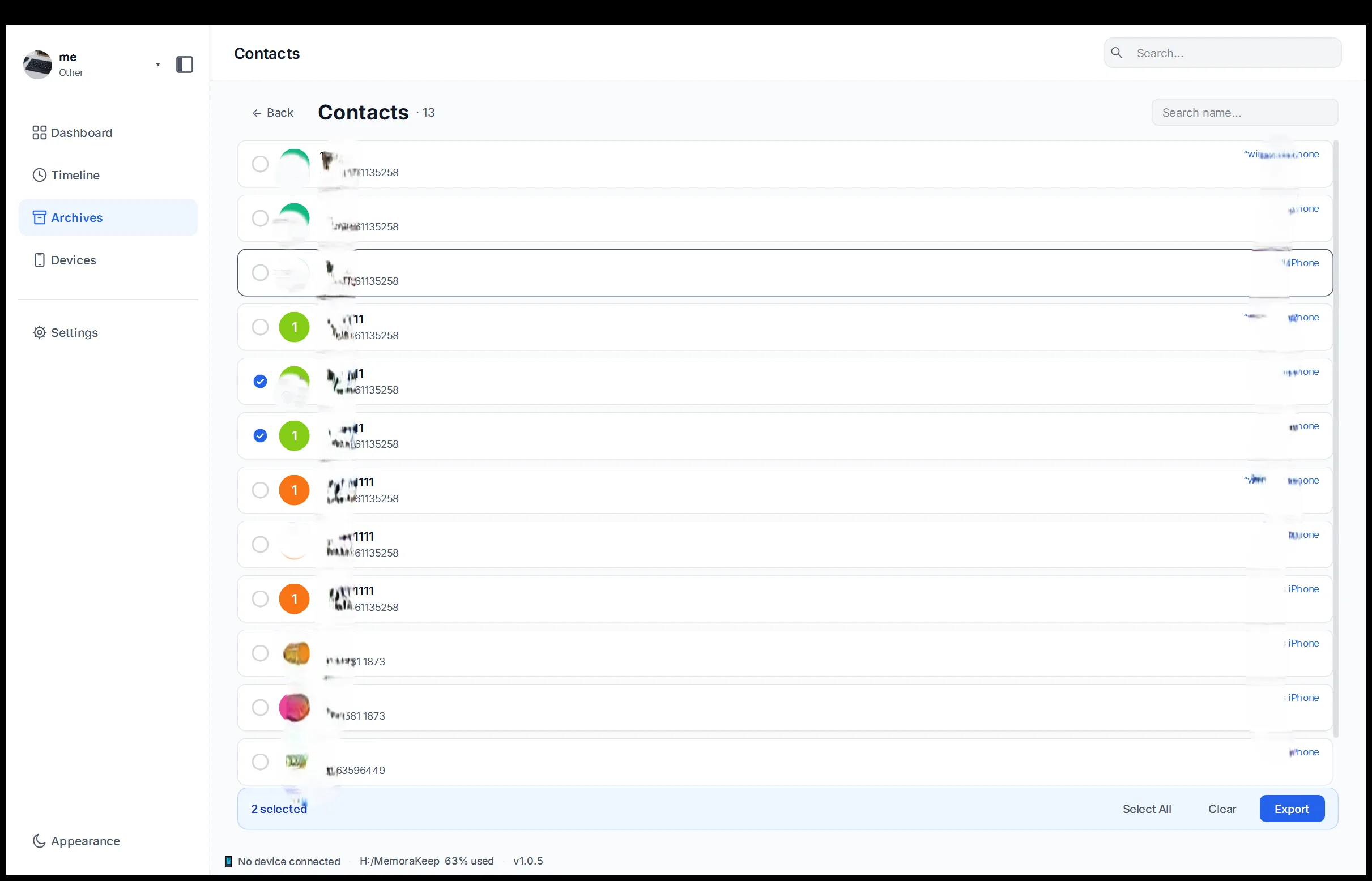Click the contacts list vertical scrollbar
This screenshot has height=881, width=1372.
(x=1335, y=438)
